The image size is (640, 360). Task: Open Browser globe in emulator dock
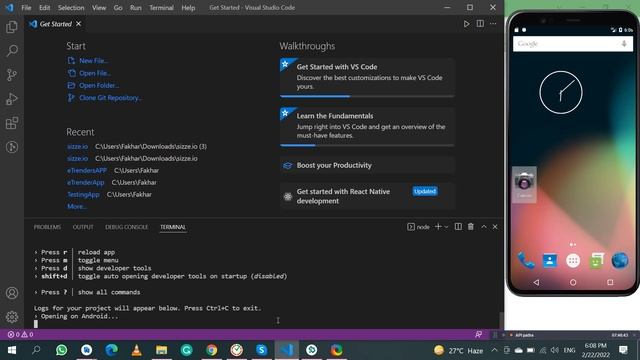[620, 260]
